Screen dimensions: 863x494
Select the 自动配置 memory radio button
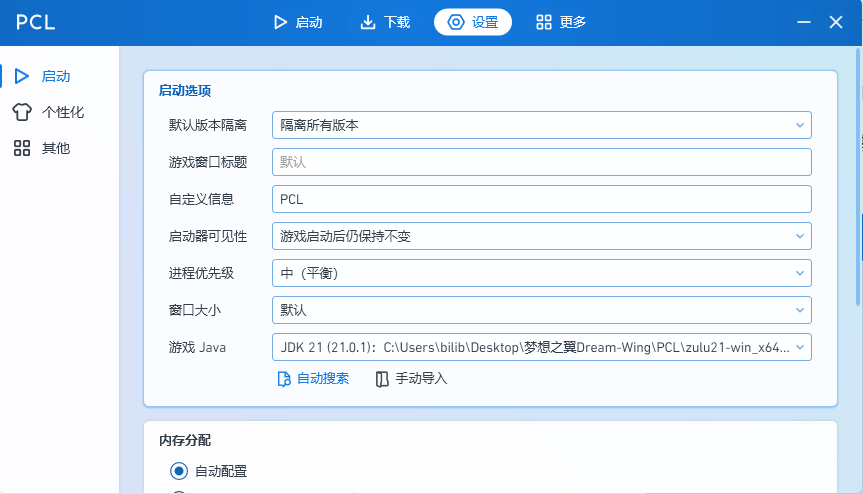[x=179, y=471]
